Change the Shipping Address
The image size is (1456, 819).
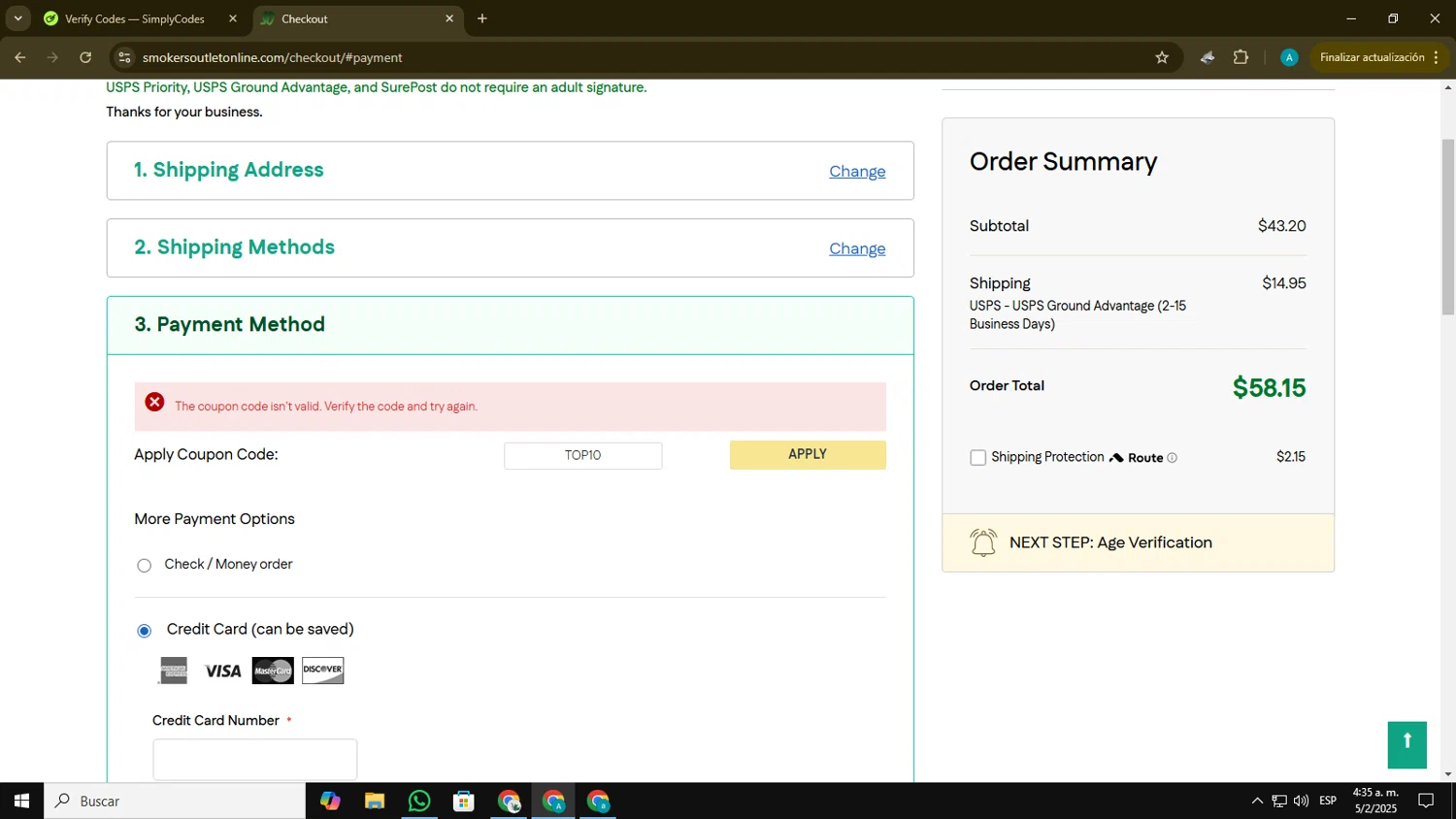coord(857,172)
